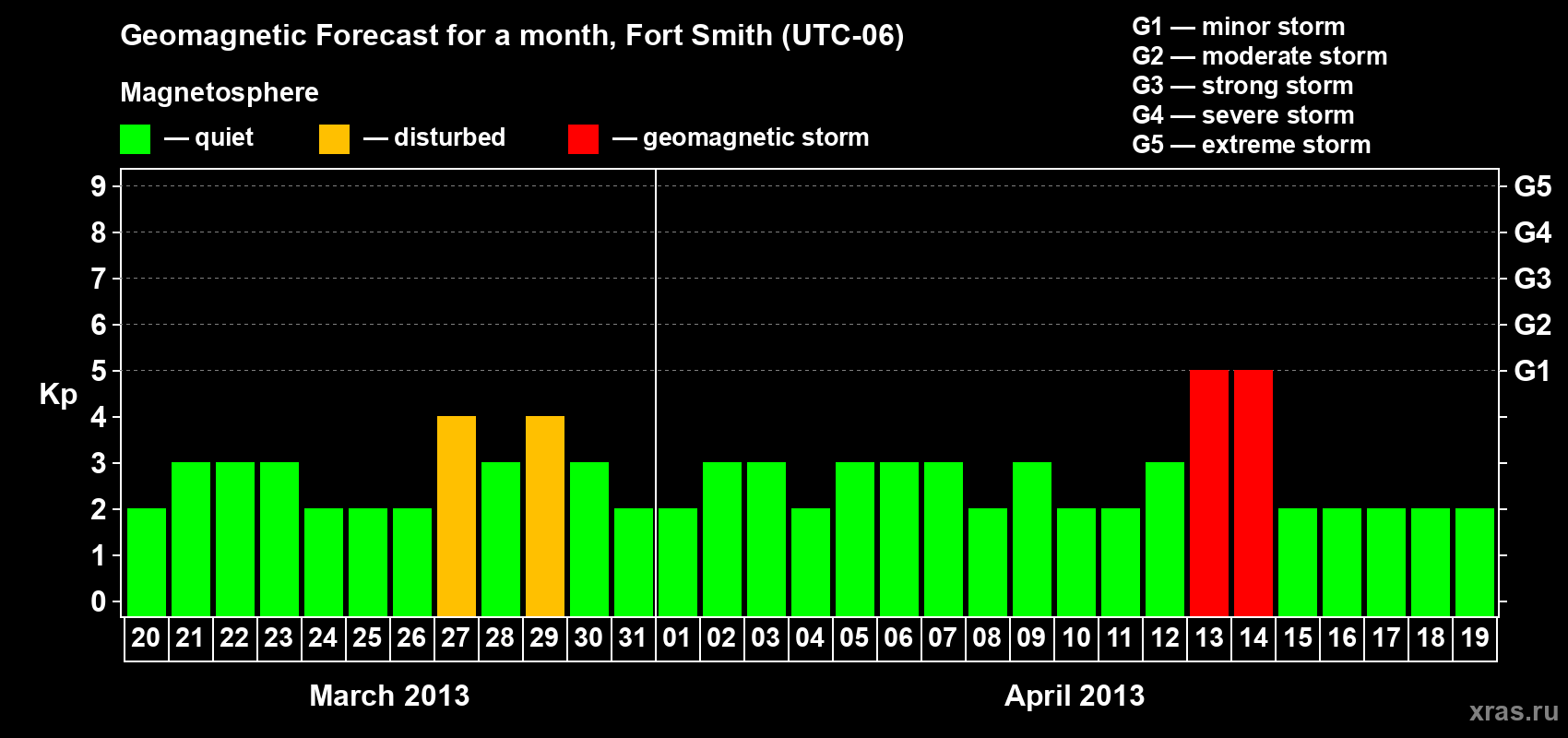
Task: Click the '— quiet' legend label
Action: coord(208,137)
